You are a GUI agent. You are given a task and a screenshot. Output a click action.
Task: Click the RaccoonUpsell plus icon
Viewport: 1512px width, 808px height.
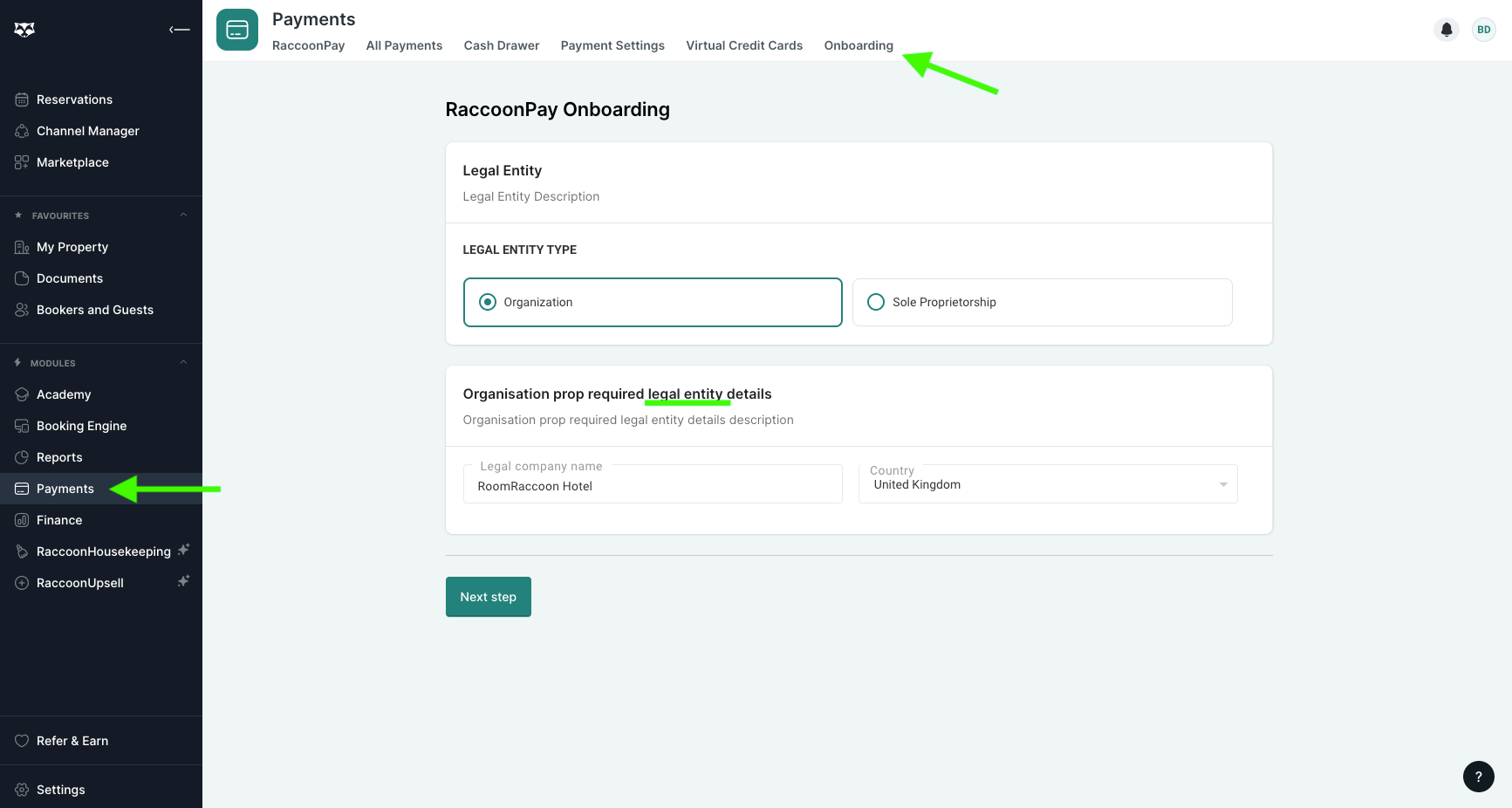22,583
